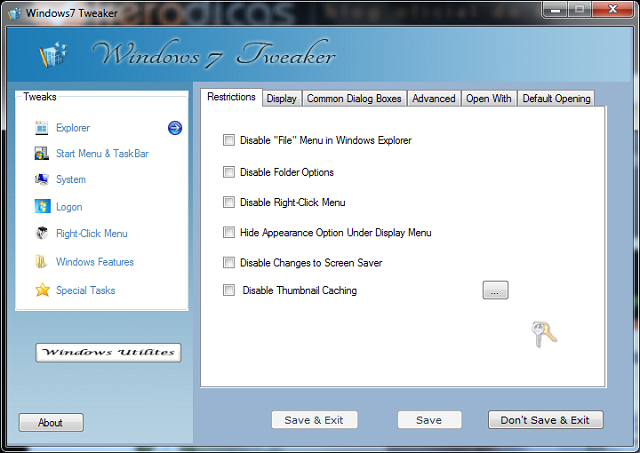Viewport: 640px width, 453px height.
Task: Click the keys icon in Restrictions panel
Action: (544, 334)
